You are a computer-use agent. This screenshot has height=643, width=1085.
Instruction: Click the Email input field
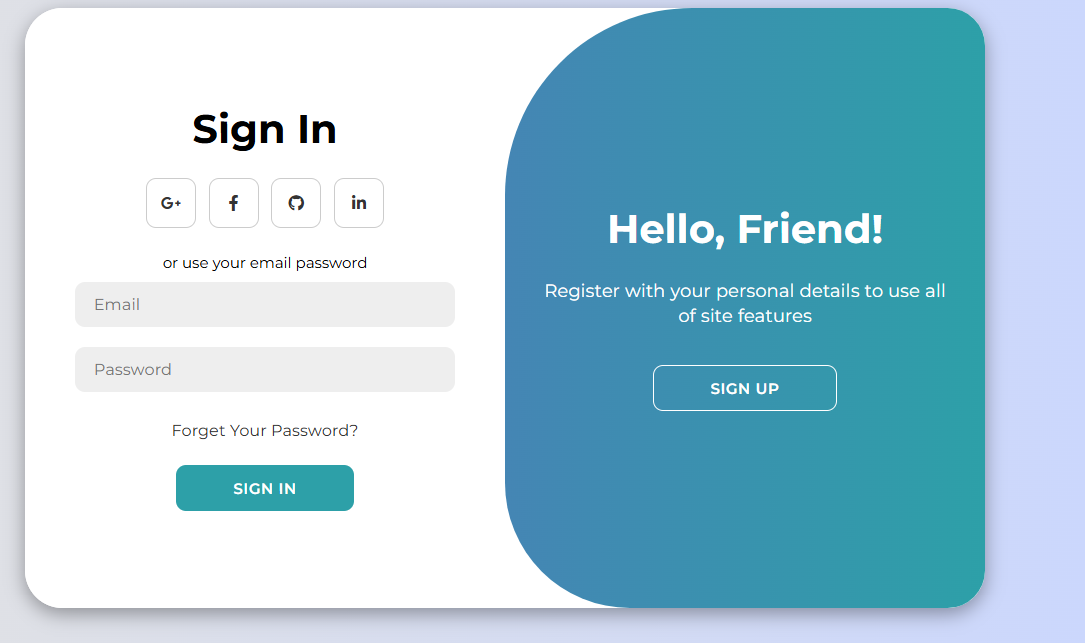(264, 304)
